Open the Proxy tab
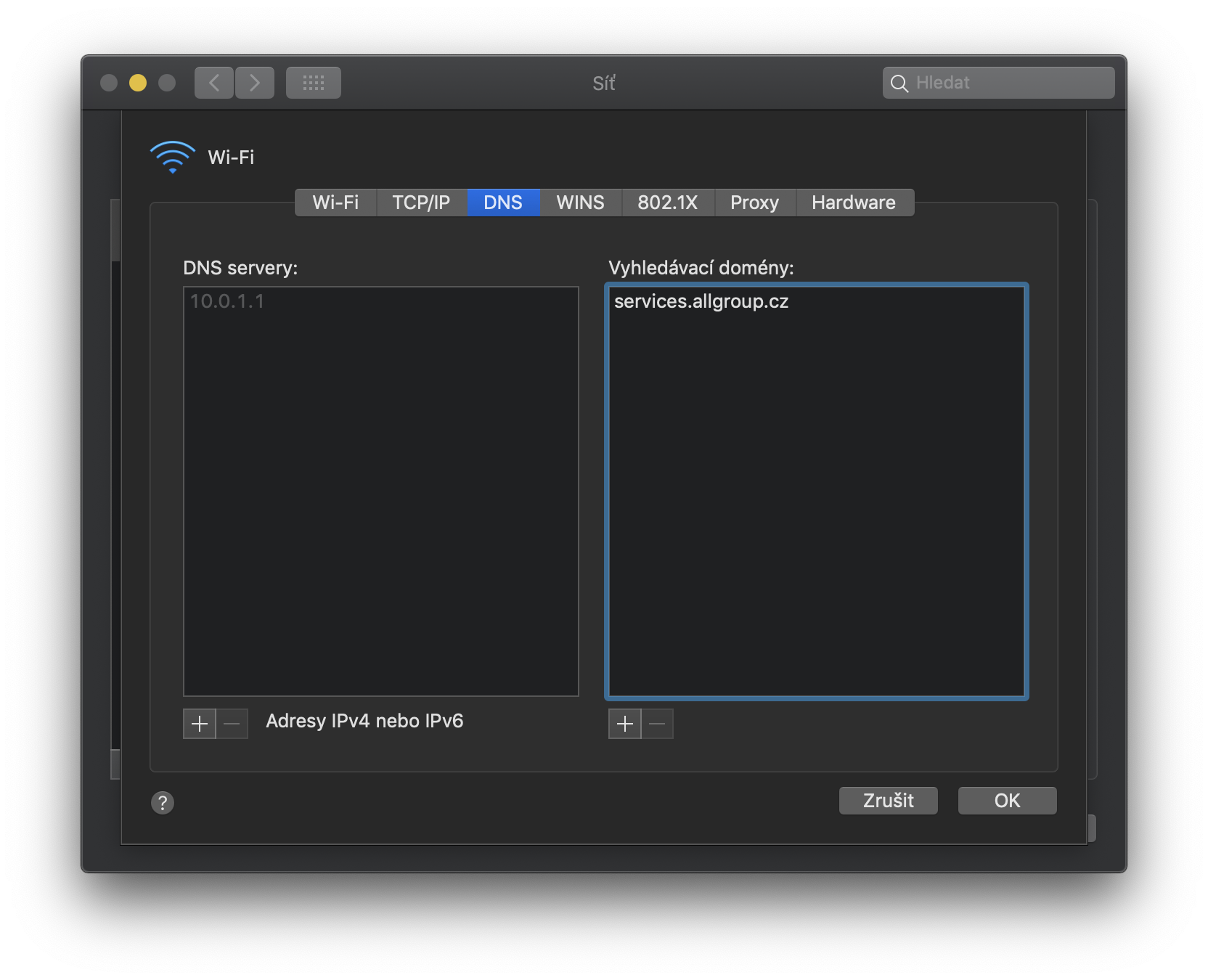1208x980 pixels. (x=754, y=203)
